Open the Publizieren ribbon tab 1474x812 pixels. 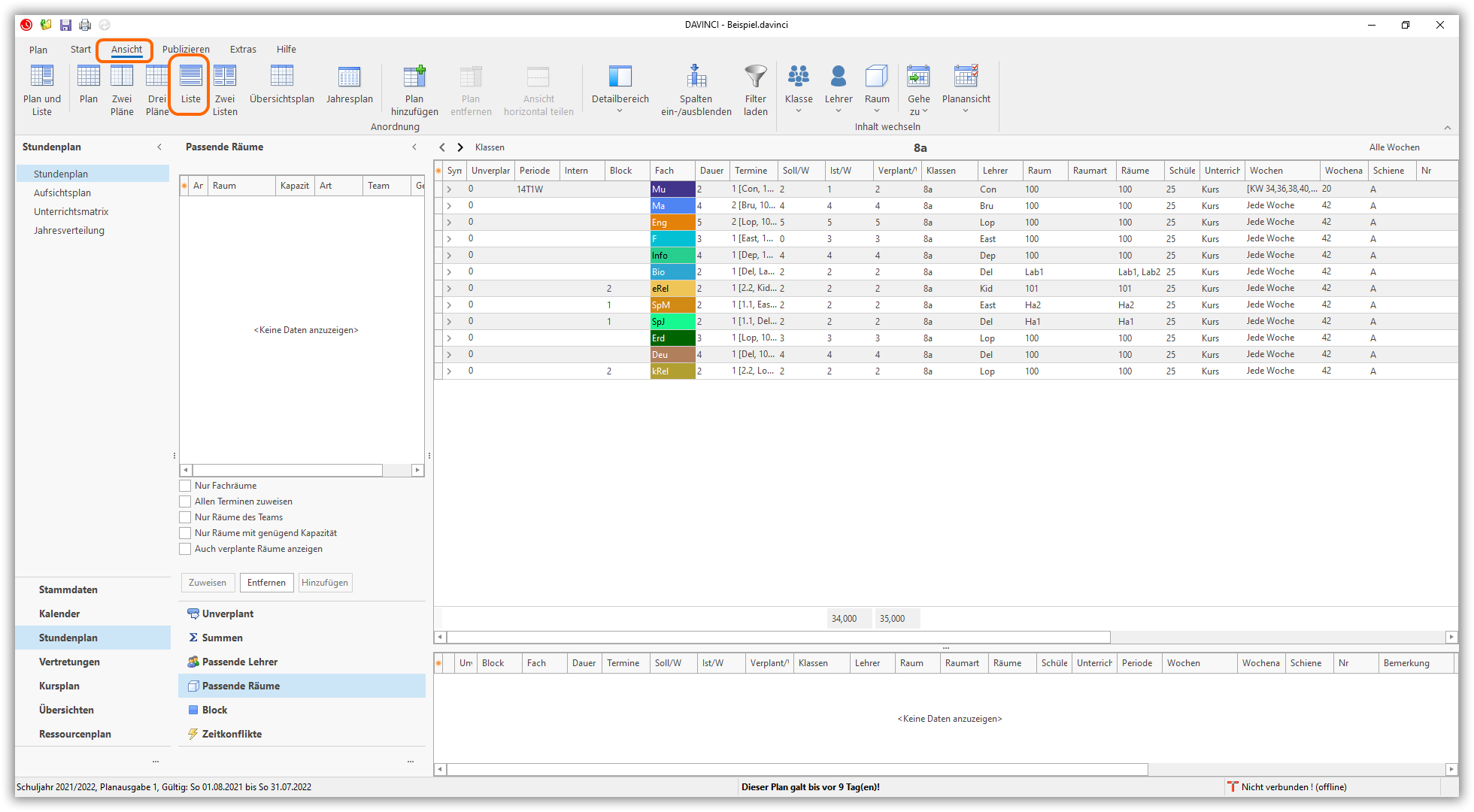(186, 50)
